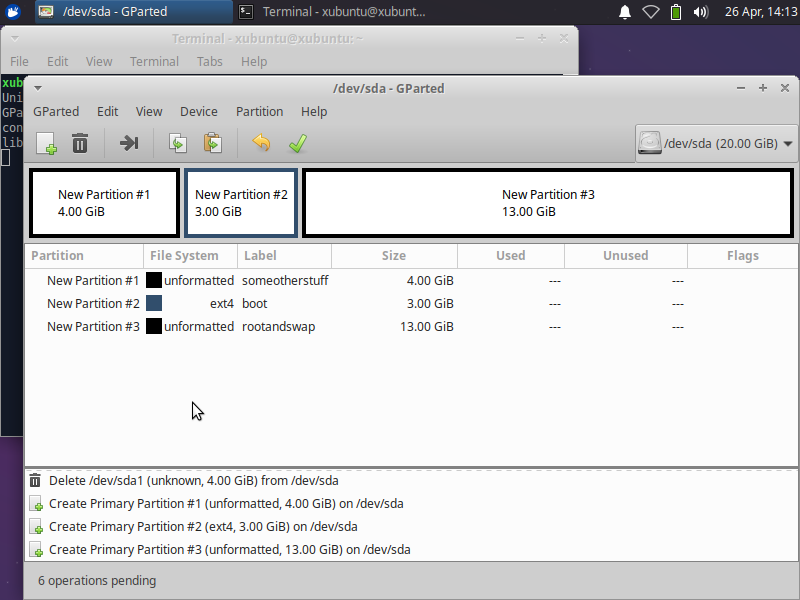Click the 'someotherstuff' label cell
Image resolution: width=800 pixels, height=600 pixels.
coord(285,281)
